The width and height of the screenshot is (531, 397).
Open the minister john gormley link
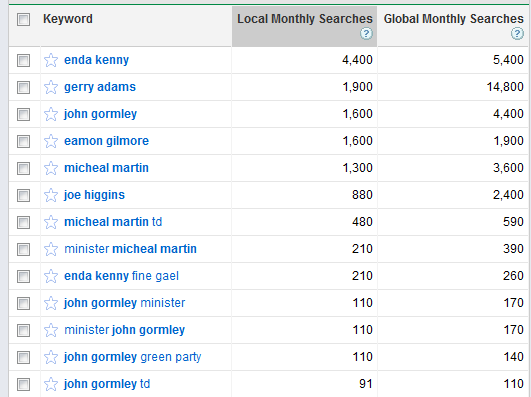tap(125, 330)
